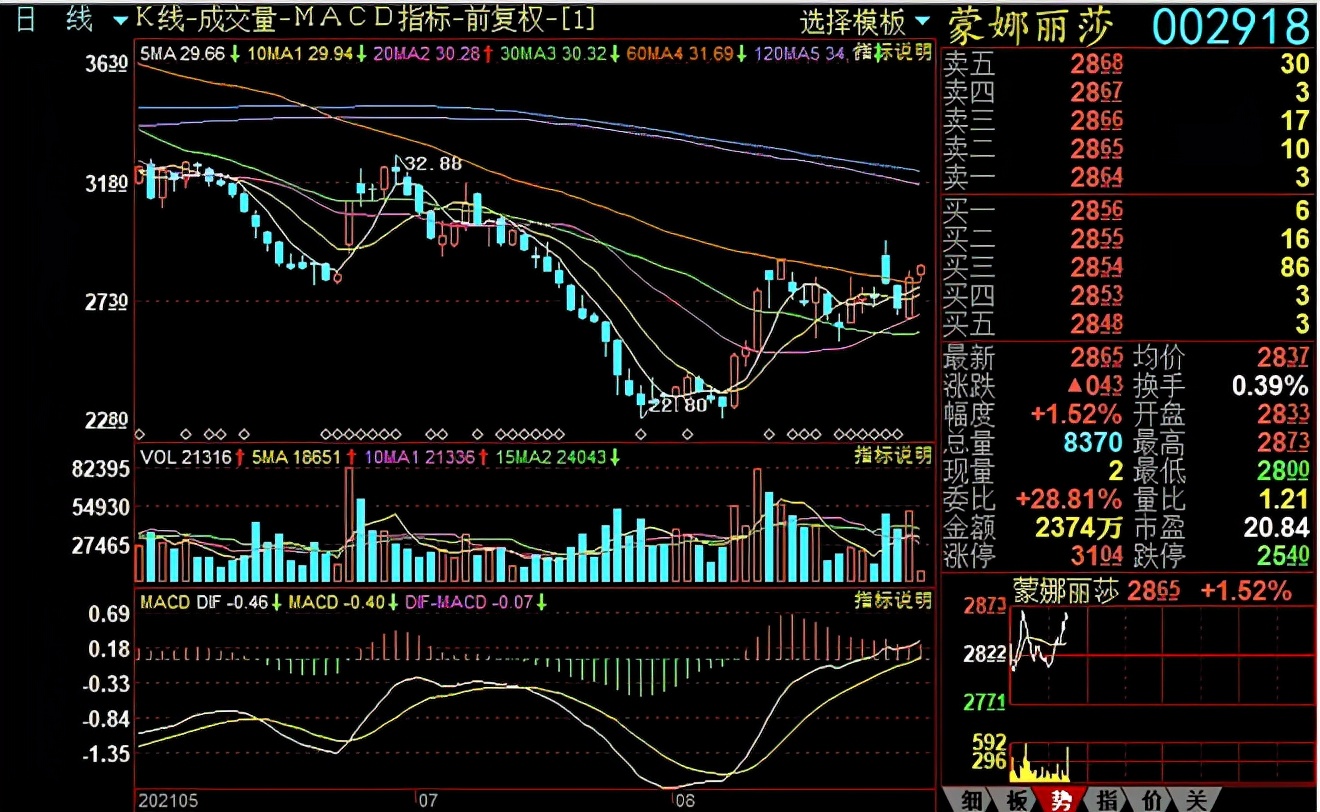Click the 32.88 high-price label on the chart
1320x812 pixels.
coord(432,164)
